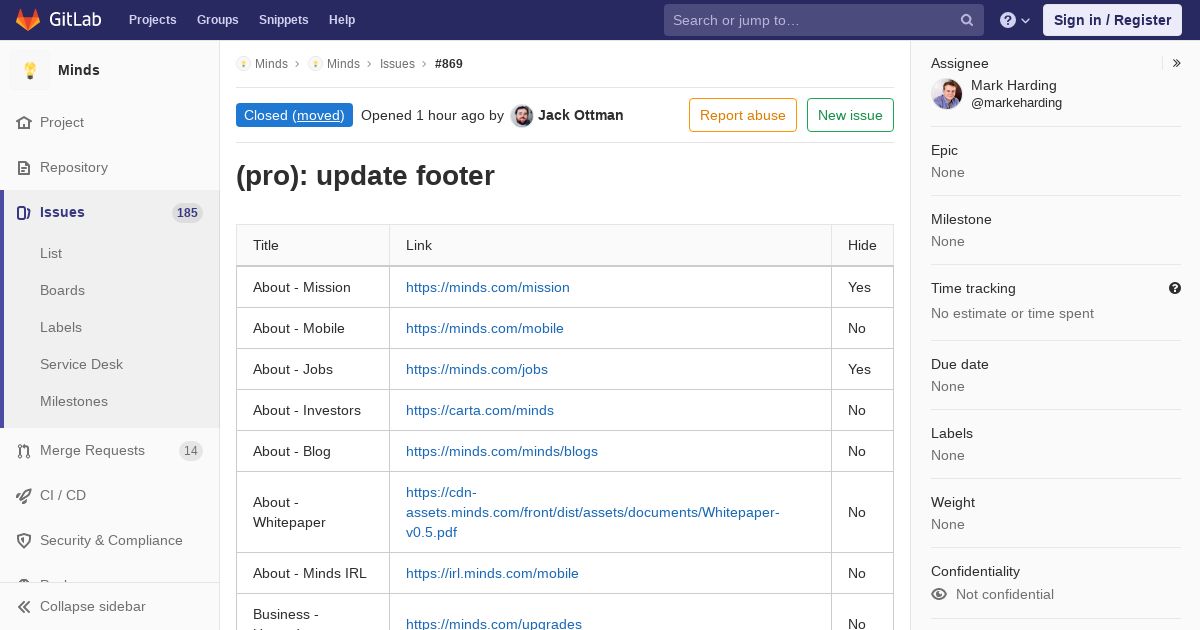Open the https://minds.com/jobs link
Image resolution: width=1200 pixels, height=630 pixels.
coord(477,370)
